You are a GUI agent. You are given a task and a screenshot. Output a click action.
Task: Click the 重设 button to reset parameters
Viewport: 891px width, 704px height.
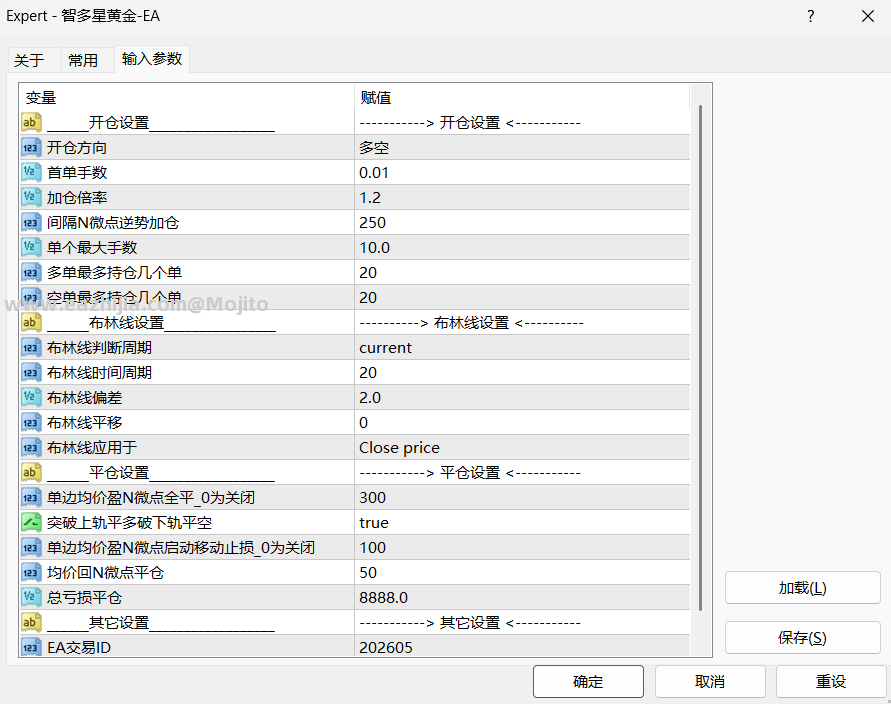click(x=831, y=681)
